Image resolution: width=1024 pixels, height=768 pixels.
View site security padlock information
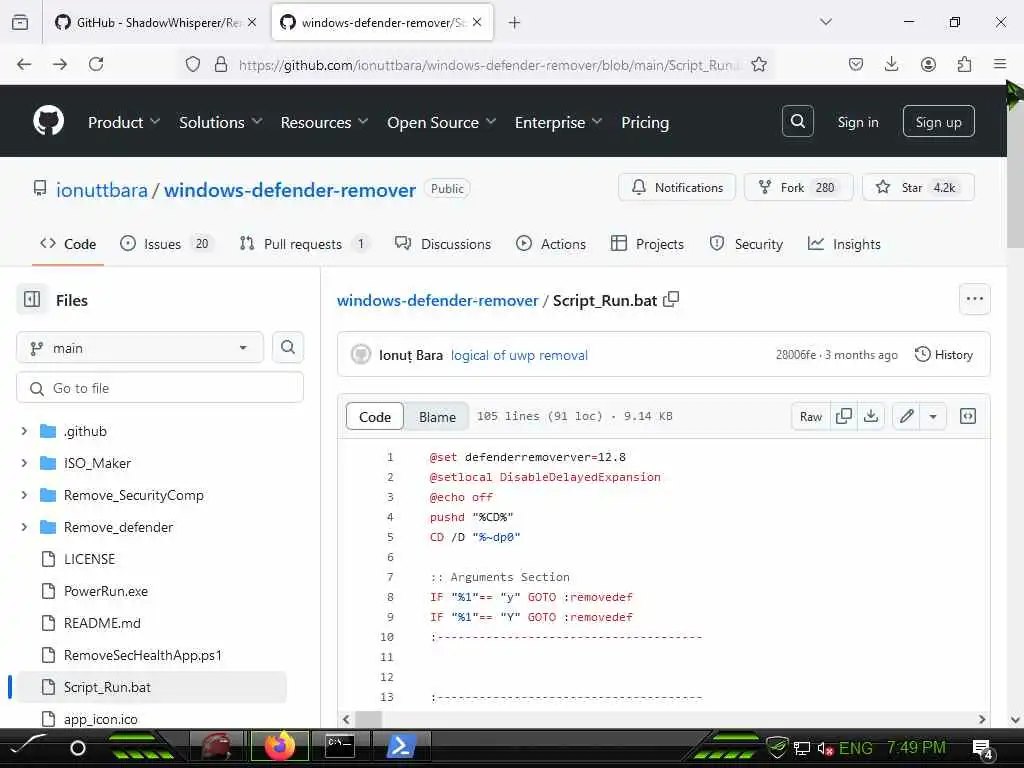221,64
